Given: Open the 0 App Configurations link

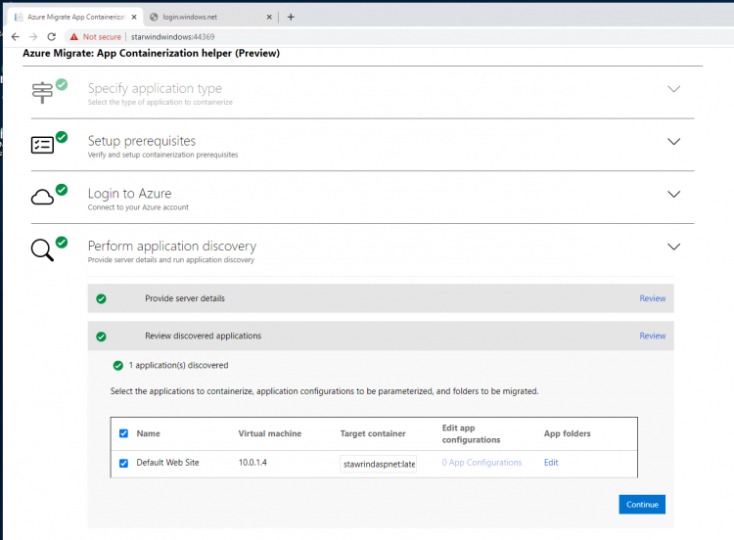Looking at the screenshot, I should click(482, 462).
